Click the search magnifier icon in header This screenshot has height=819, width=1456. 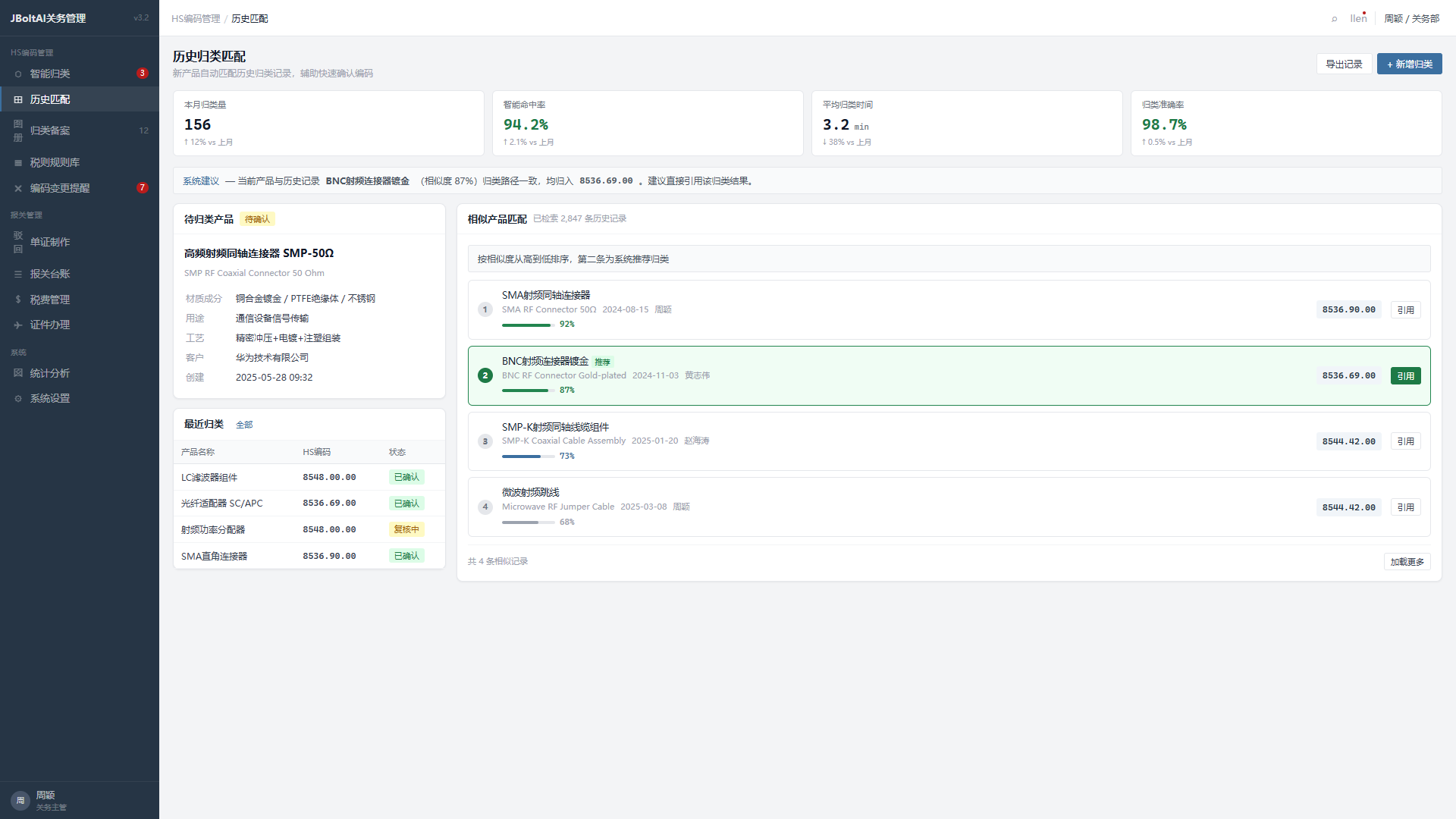(x=1335, y=18)
